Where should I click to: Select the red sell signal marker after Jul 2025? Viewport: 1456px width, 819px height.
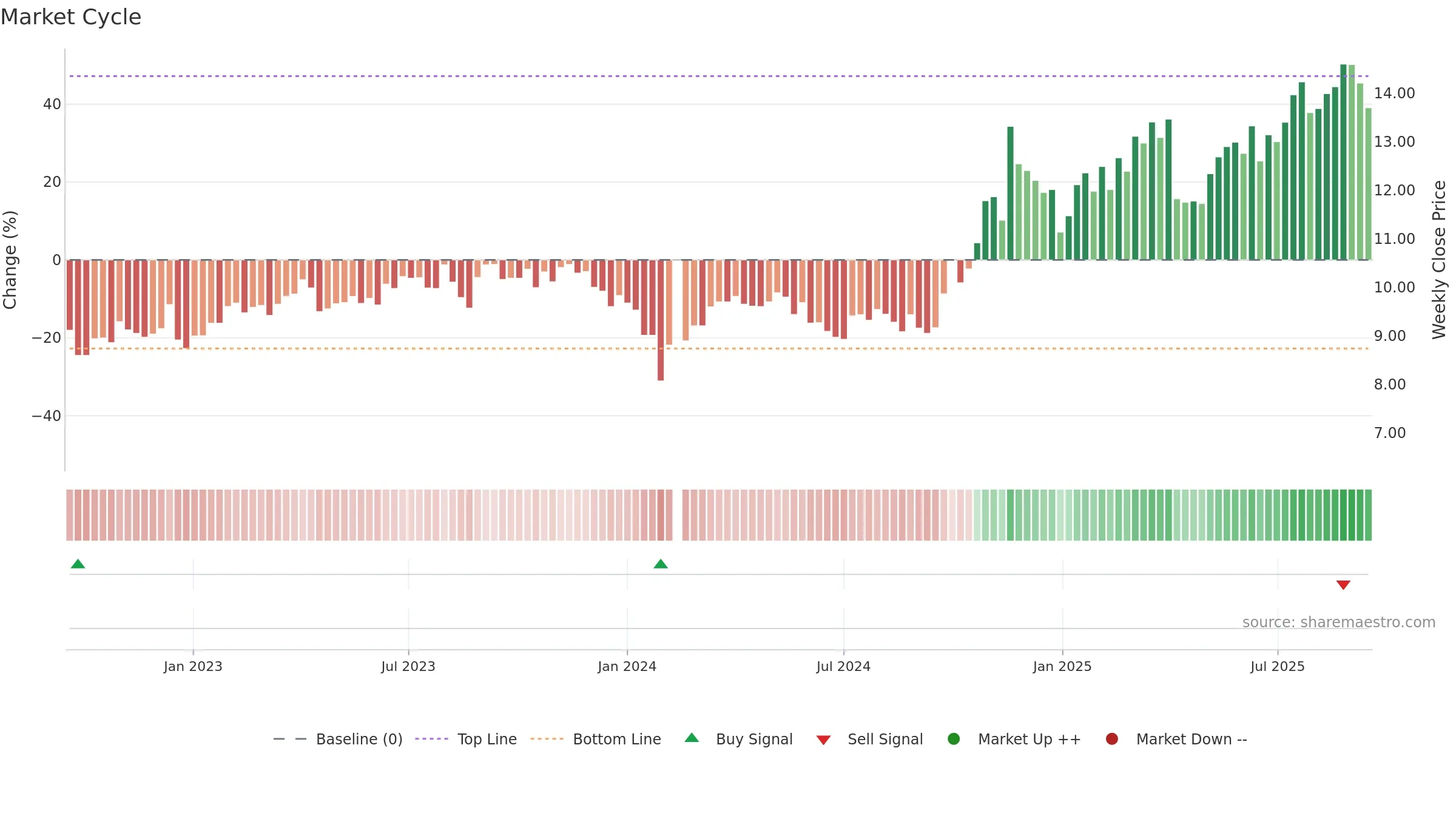point(1343,585)
